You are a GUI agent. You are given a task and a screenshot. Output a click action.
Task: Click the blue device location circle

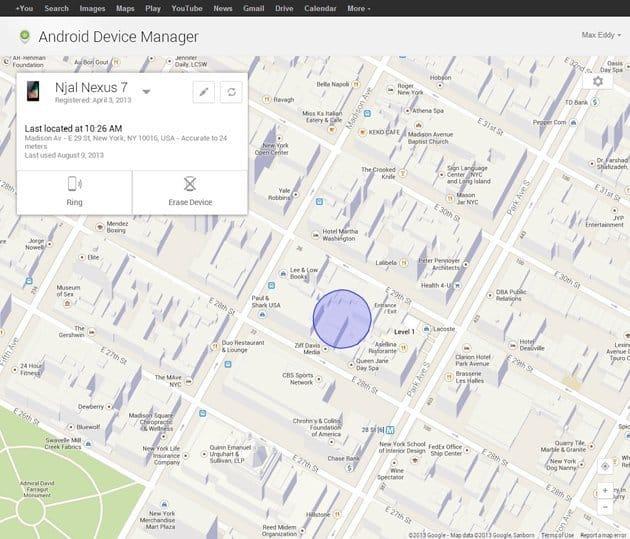click(x=342, y=319)
